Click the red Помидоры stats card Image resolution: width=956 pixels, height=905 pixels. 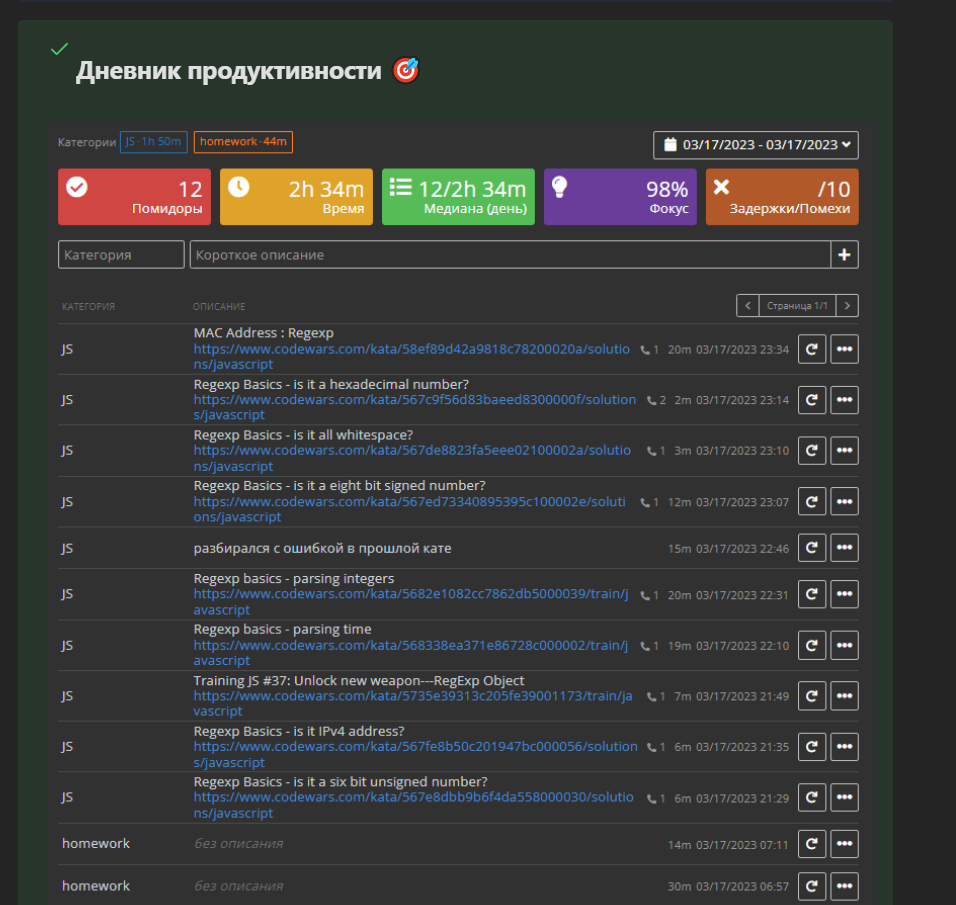(134, 197)
